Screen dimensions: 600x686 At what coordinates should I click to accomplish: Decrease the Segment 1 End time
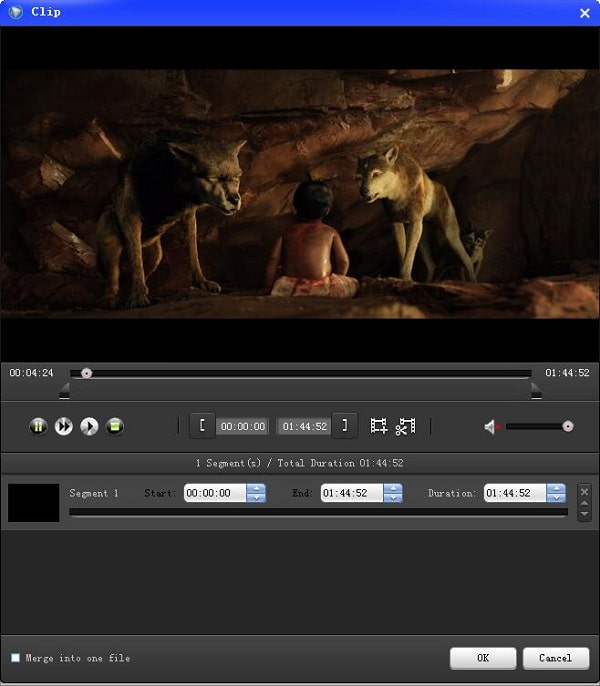click(393, 498)
